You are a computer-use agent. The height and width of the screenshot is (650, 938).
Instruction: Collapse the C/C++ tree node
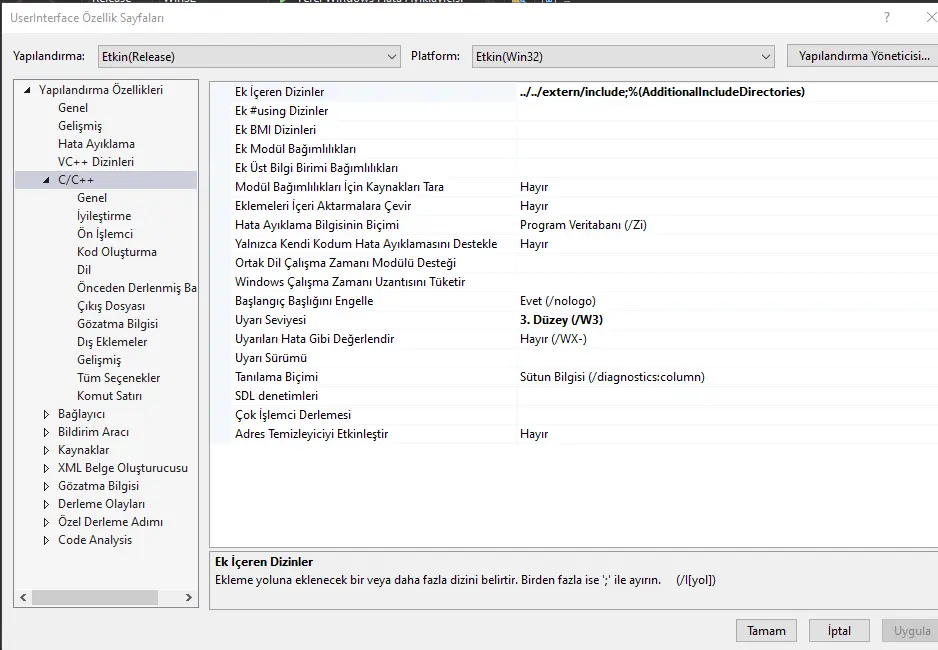[46, 180]
